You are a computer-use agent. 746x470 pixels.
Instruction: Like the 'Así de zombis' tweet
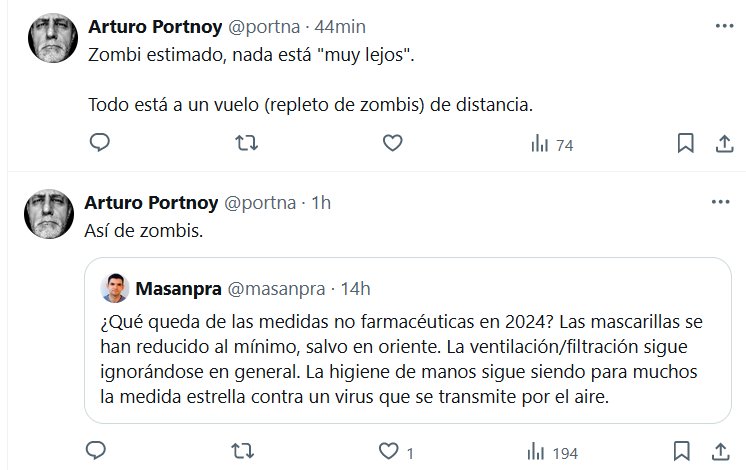(392, 451)
